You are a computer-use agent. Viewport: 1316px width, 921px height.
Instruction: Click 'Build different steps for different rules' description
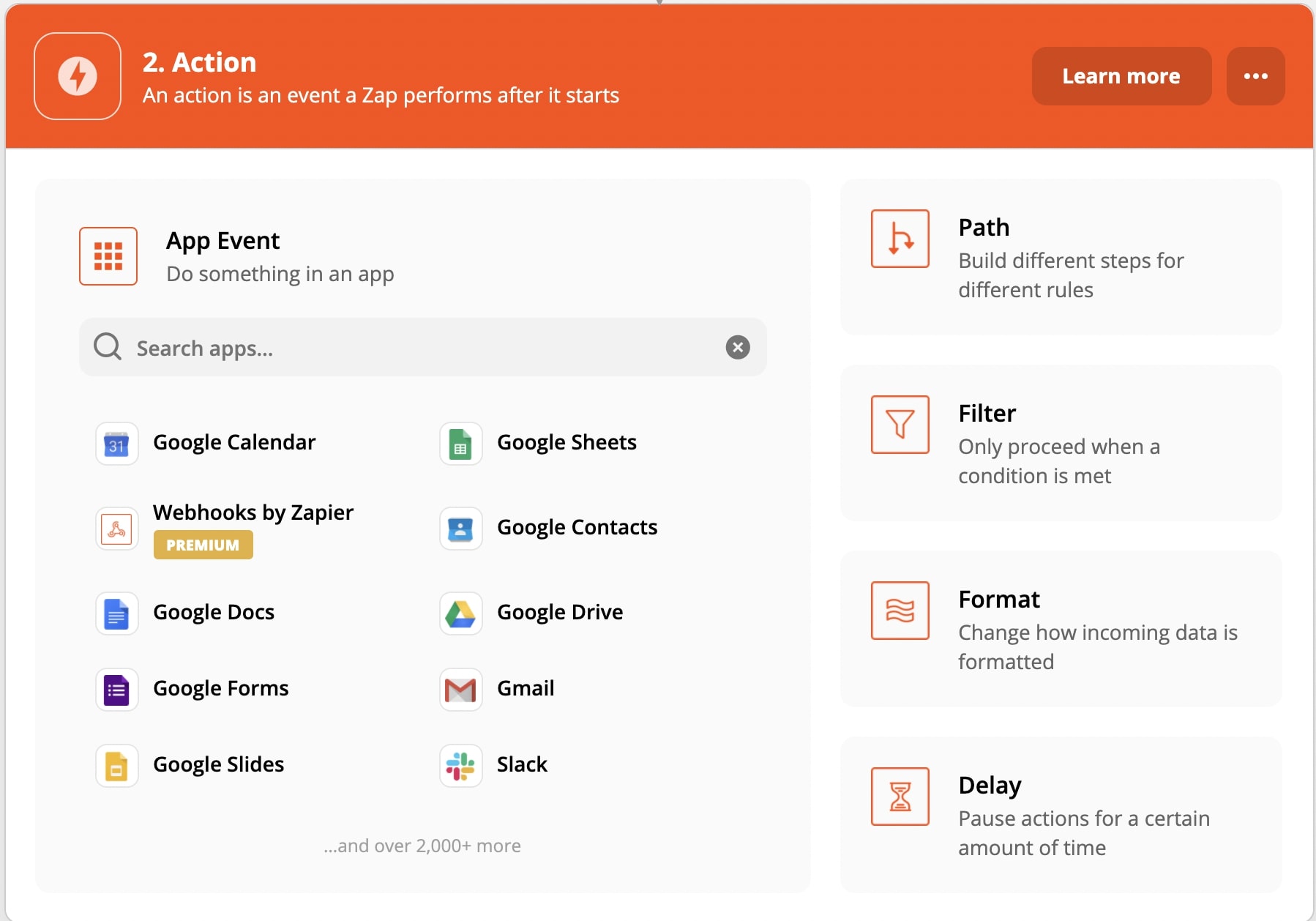1071,275
